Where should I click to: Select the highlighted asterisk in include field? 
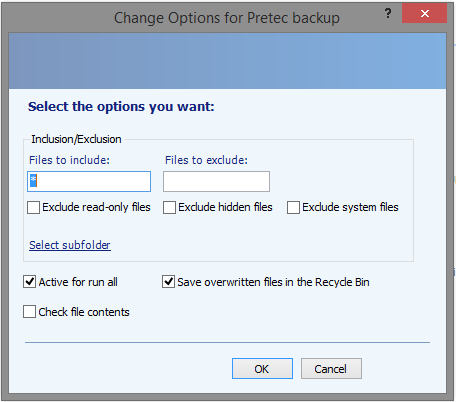pyautogui.click(x=33, y=180)
